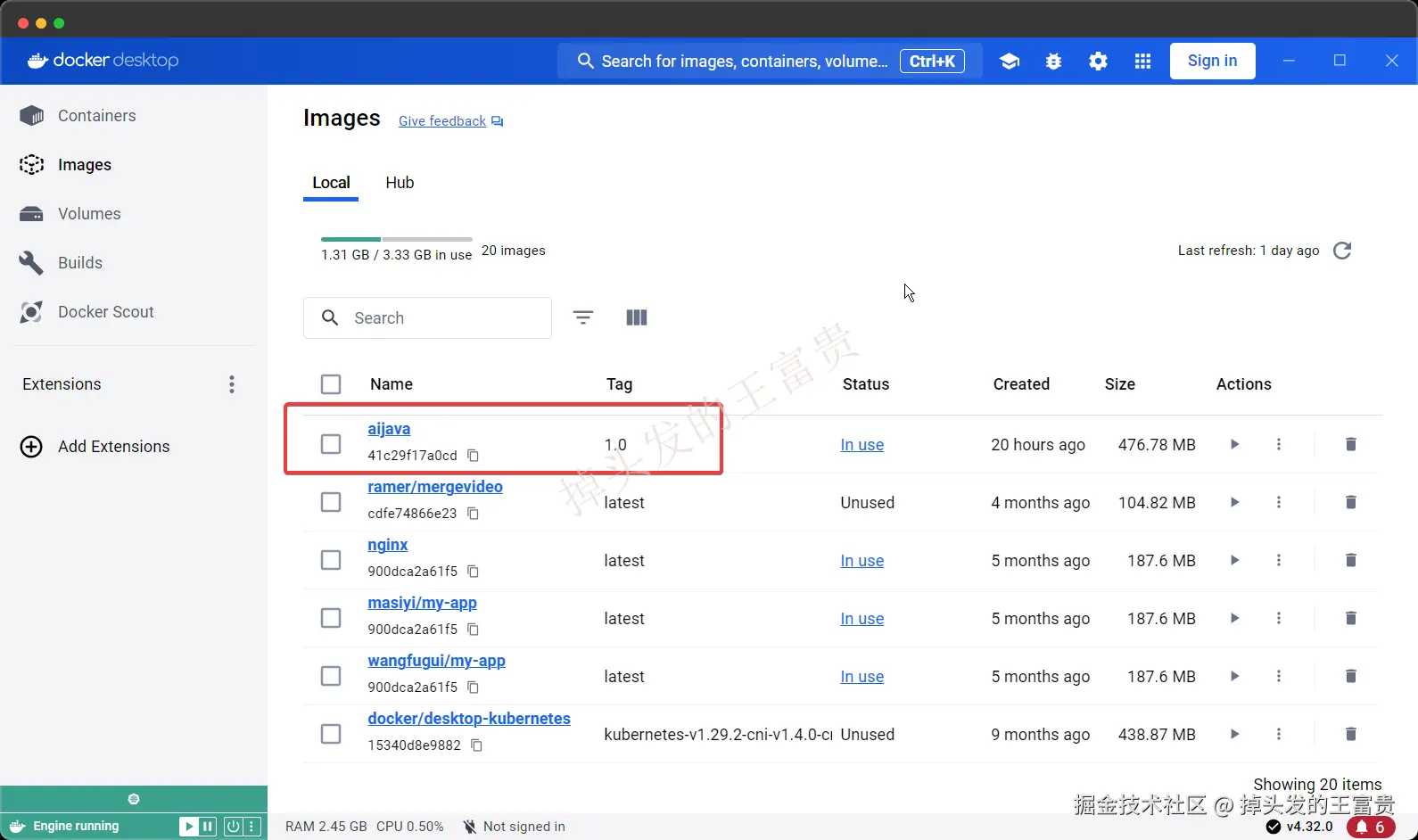The height and width of the screenshot is (840, 1418).
Task: Click the images Search input field
Action: coord(427,318)
